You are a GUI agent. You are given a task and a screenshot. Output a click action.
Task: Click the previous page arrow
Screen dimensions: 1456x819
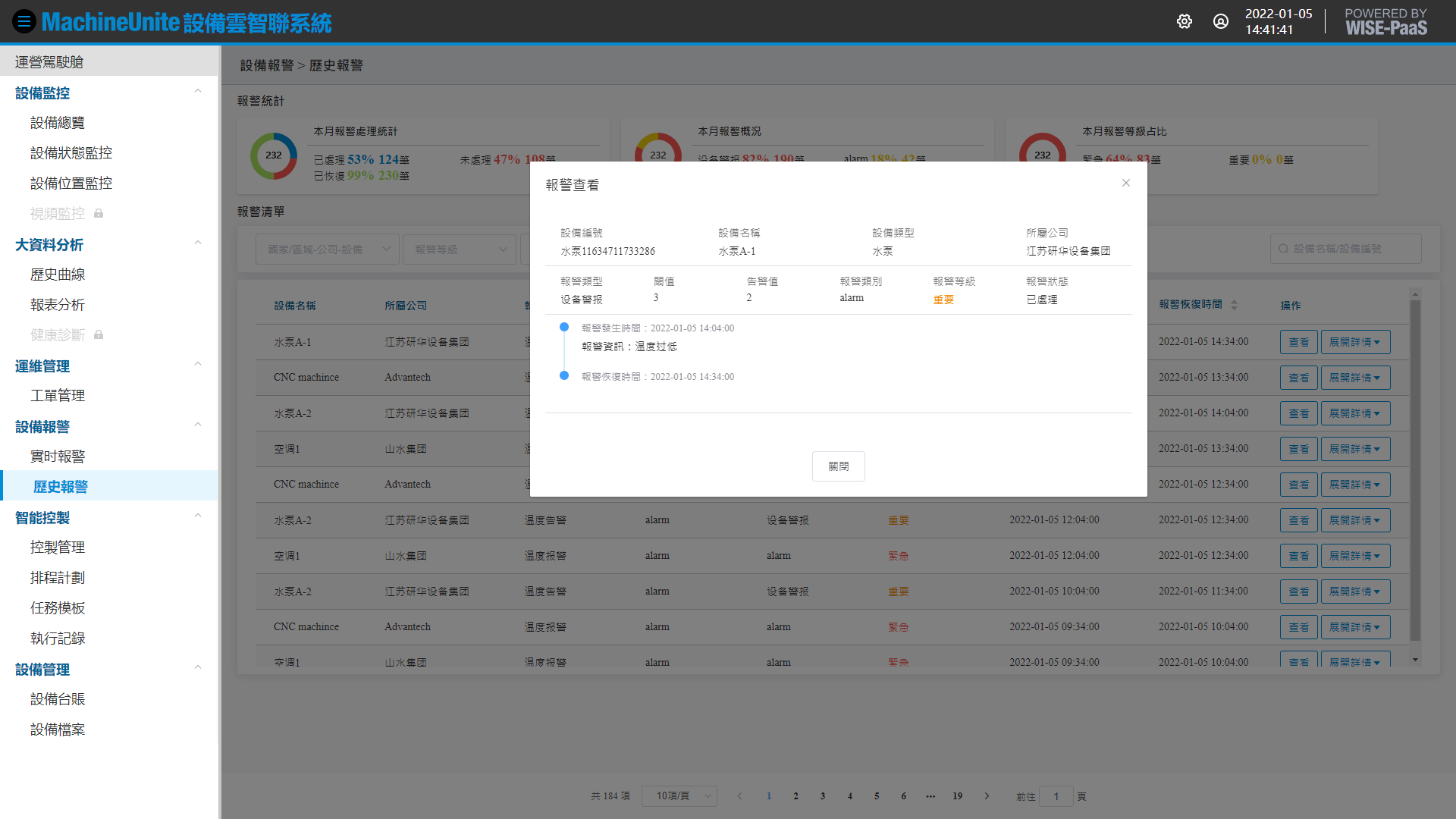pos(739,796)
